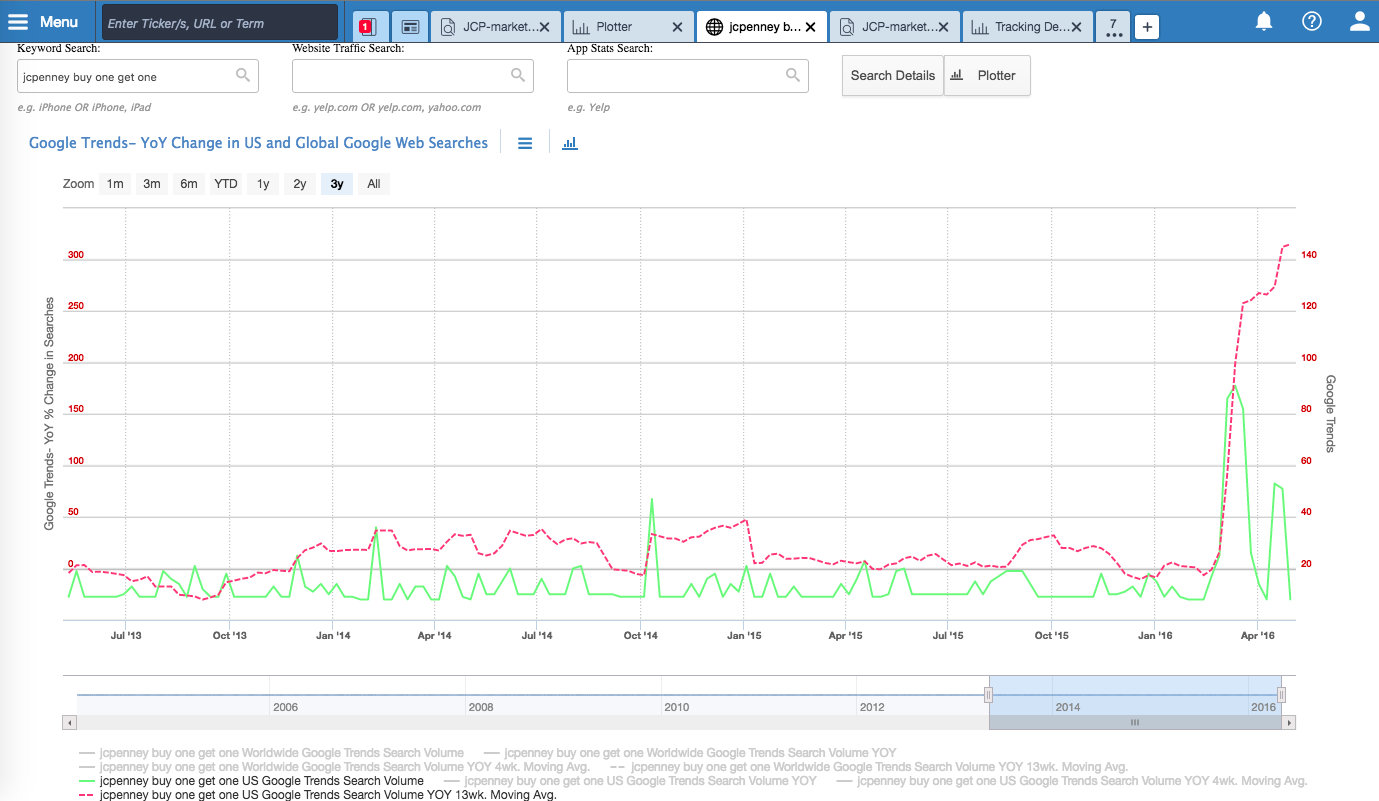Close the Tracking De... tab
This screenshot has width=1379, height=801.
pyautogui.click(x=1076, y=27)
